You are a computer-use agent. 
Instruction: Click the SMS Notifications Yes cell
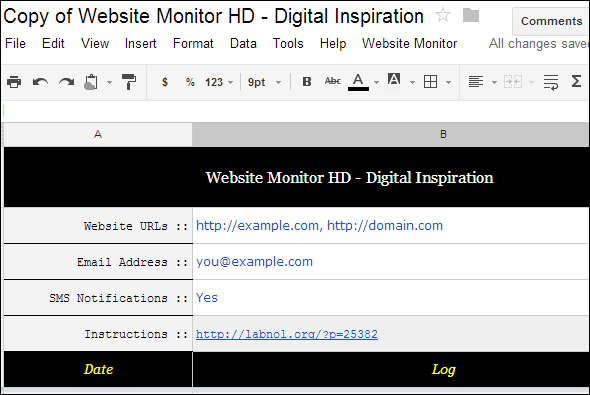click(x=391, y=298)
